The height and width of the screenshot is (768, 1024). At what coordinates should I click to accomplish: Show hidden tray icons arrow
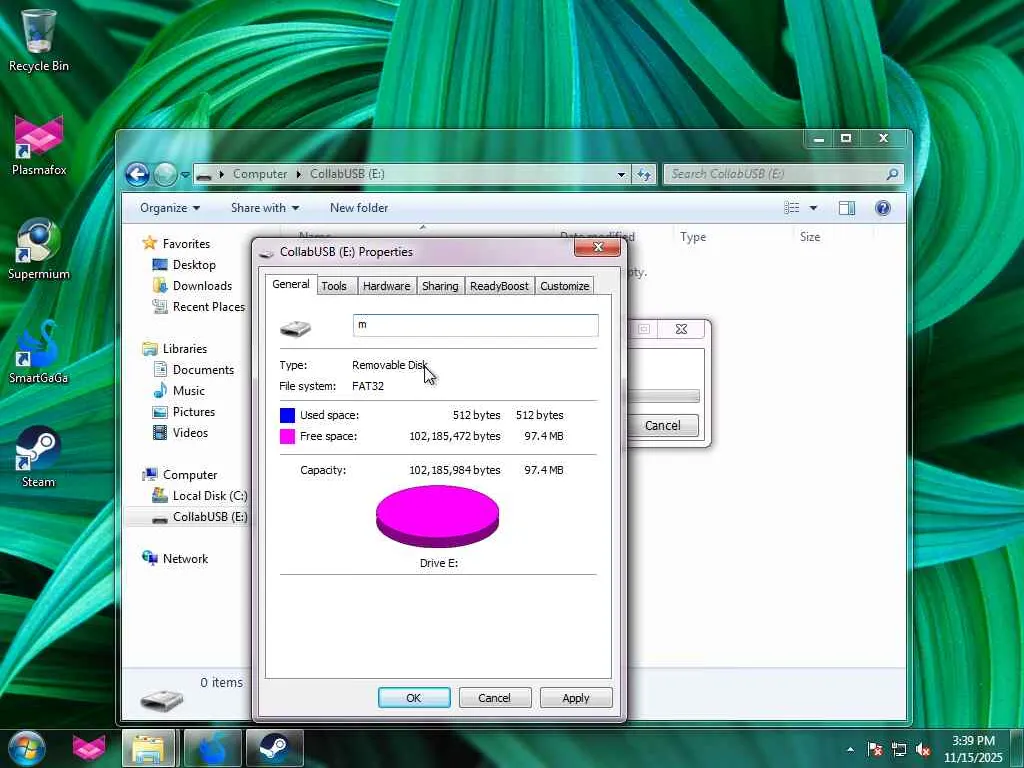(x=850, y=750)
